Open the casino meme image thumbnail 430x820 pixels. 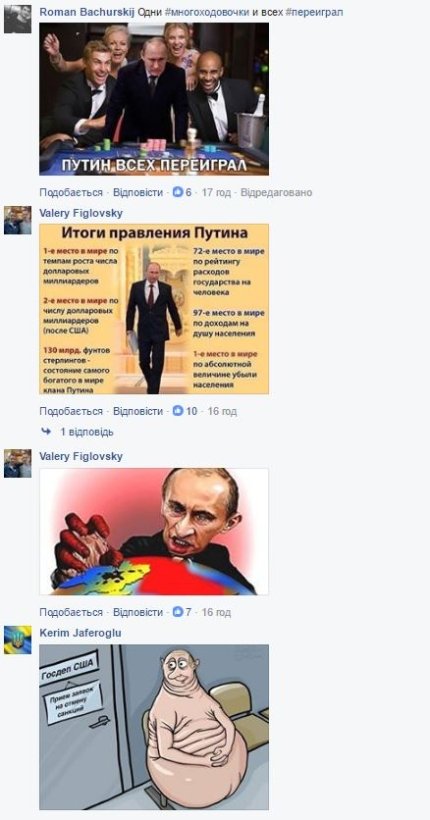pos(154,99)
